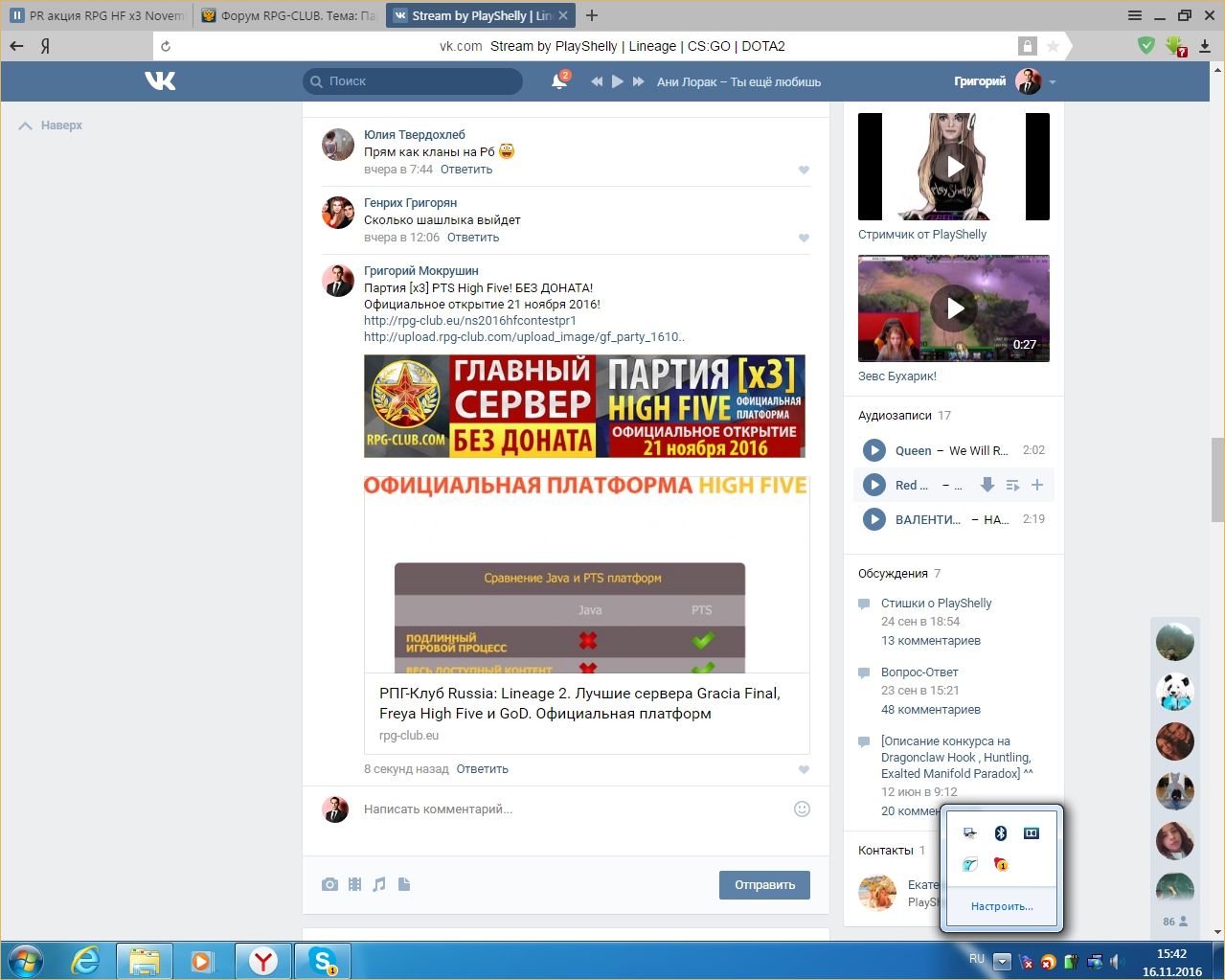Open the green Protect shield icon
The width and height of the screenshot is (1225, 980).
point(1146,45)
